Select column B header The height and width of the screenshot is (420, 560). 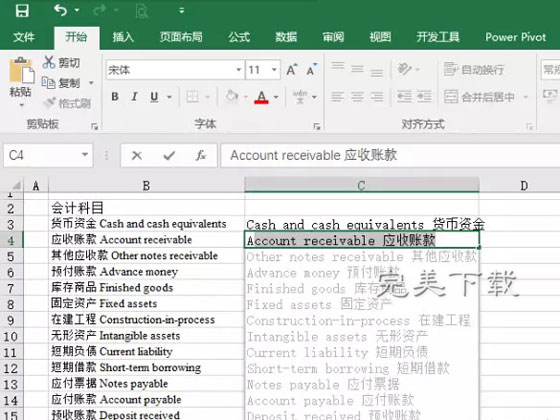pos(146,185)
